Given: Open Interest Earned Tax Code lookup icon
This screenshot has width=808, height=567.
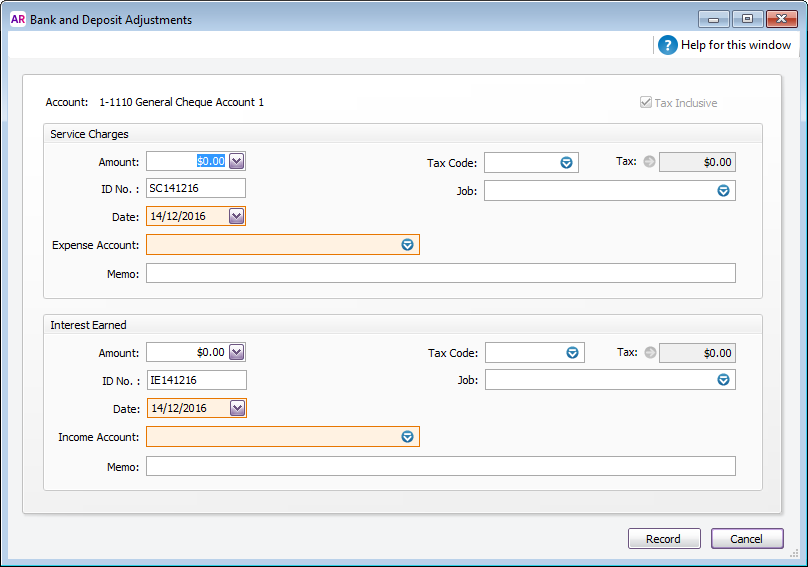Looking at the screenshot, I should 572,353.
